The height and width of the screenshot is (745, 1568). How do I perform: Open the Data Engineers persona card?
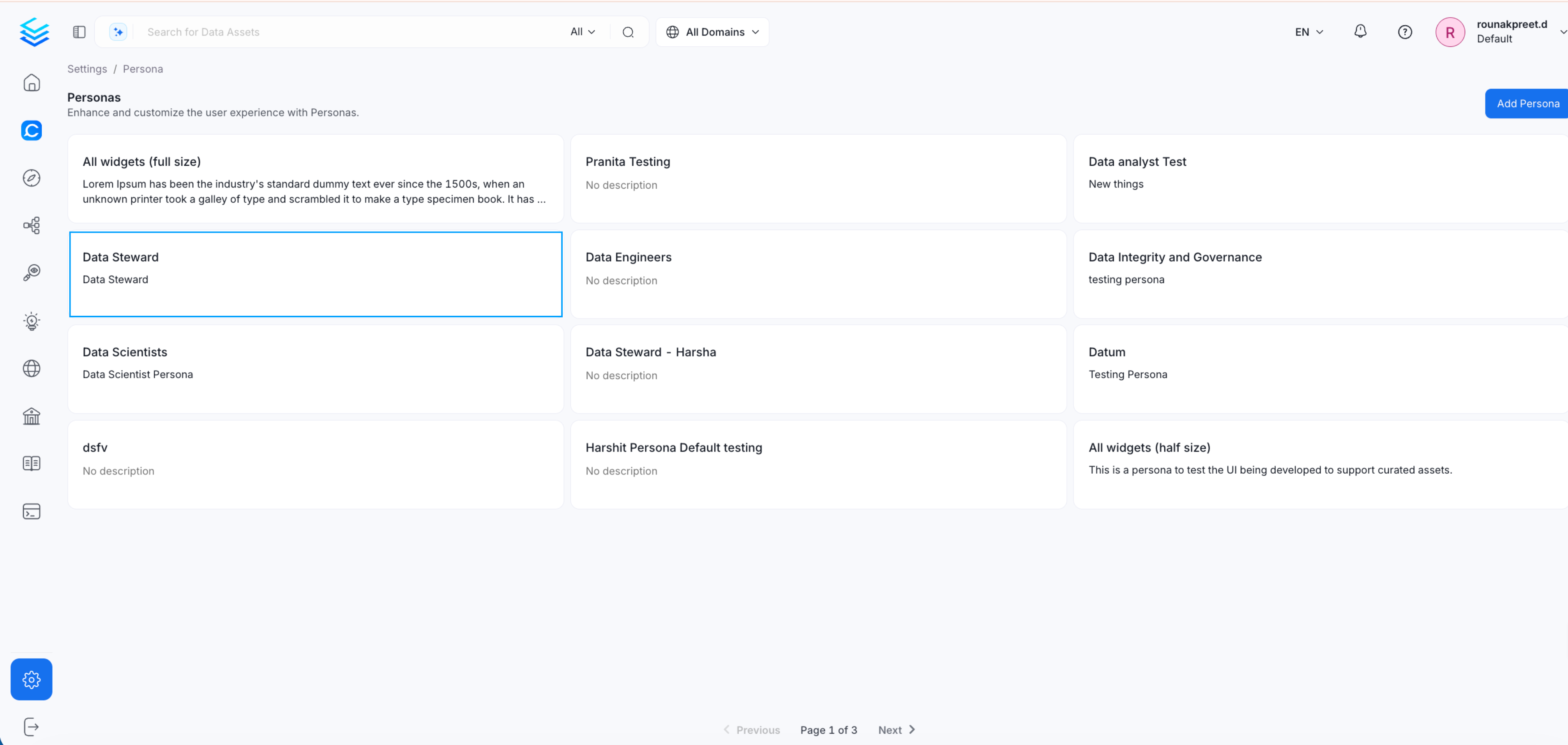(x=818, y=274)
